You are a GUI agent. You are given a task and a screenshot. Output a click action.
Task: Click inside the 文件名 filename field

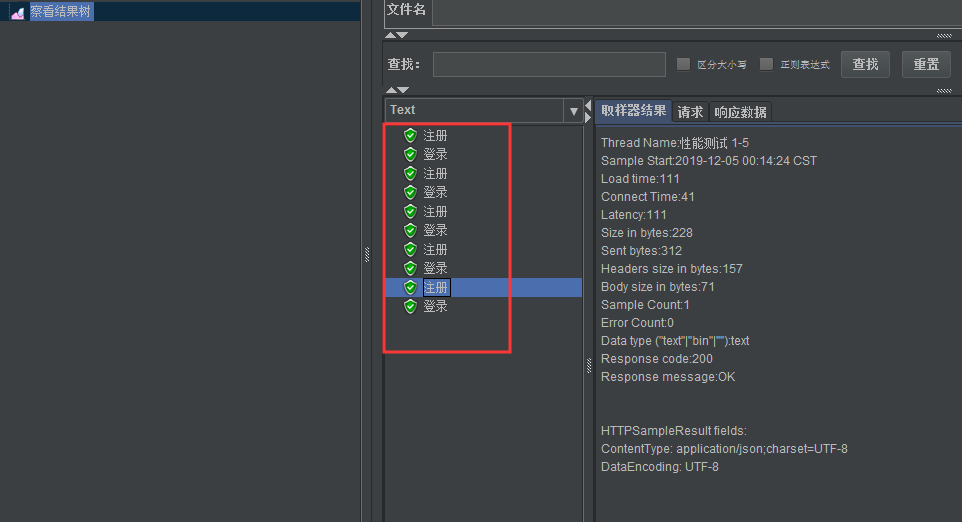[697, 12]
